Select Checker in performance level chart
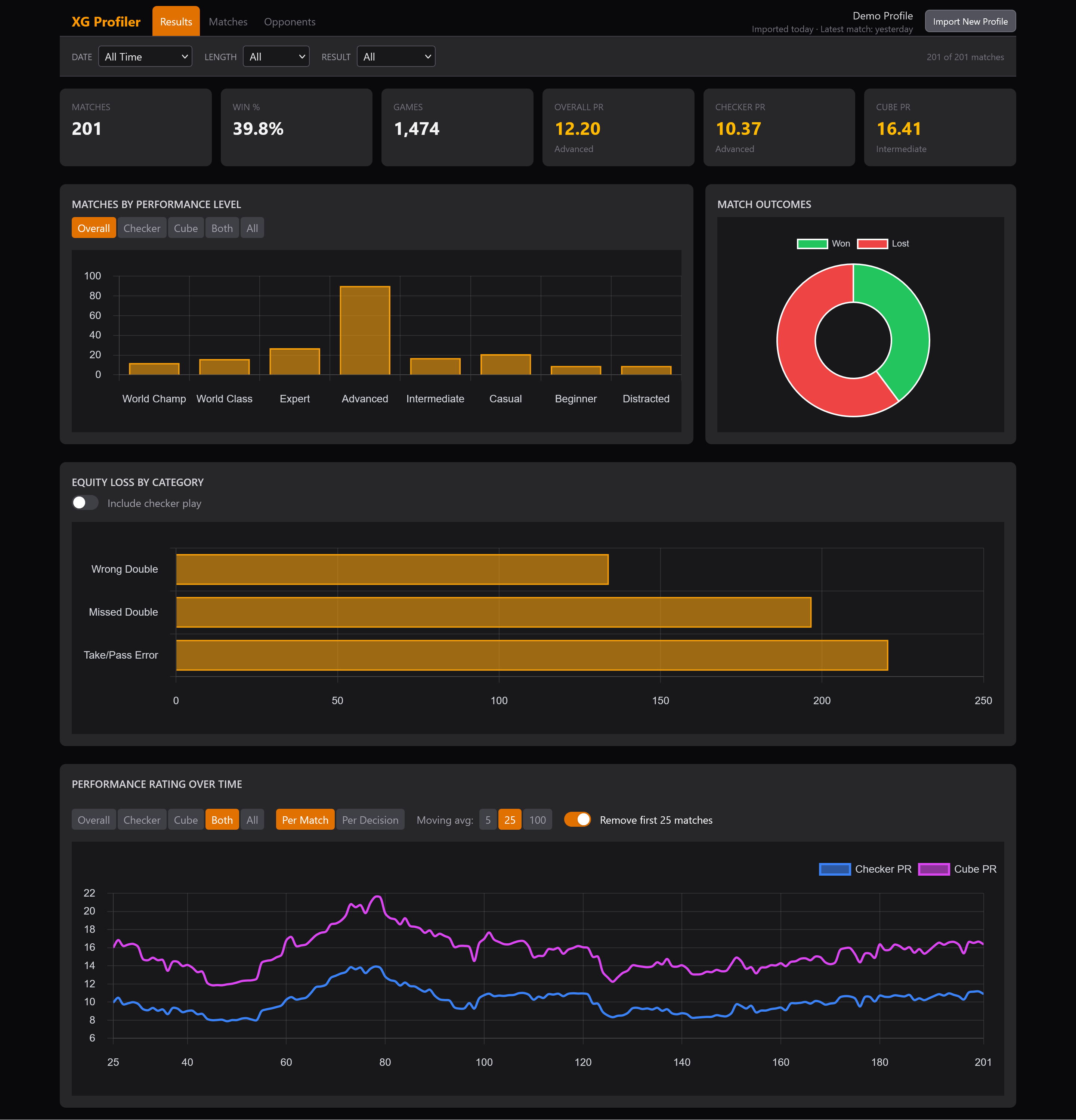1076x1120 pixels. [142, 228]
